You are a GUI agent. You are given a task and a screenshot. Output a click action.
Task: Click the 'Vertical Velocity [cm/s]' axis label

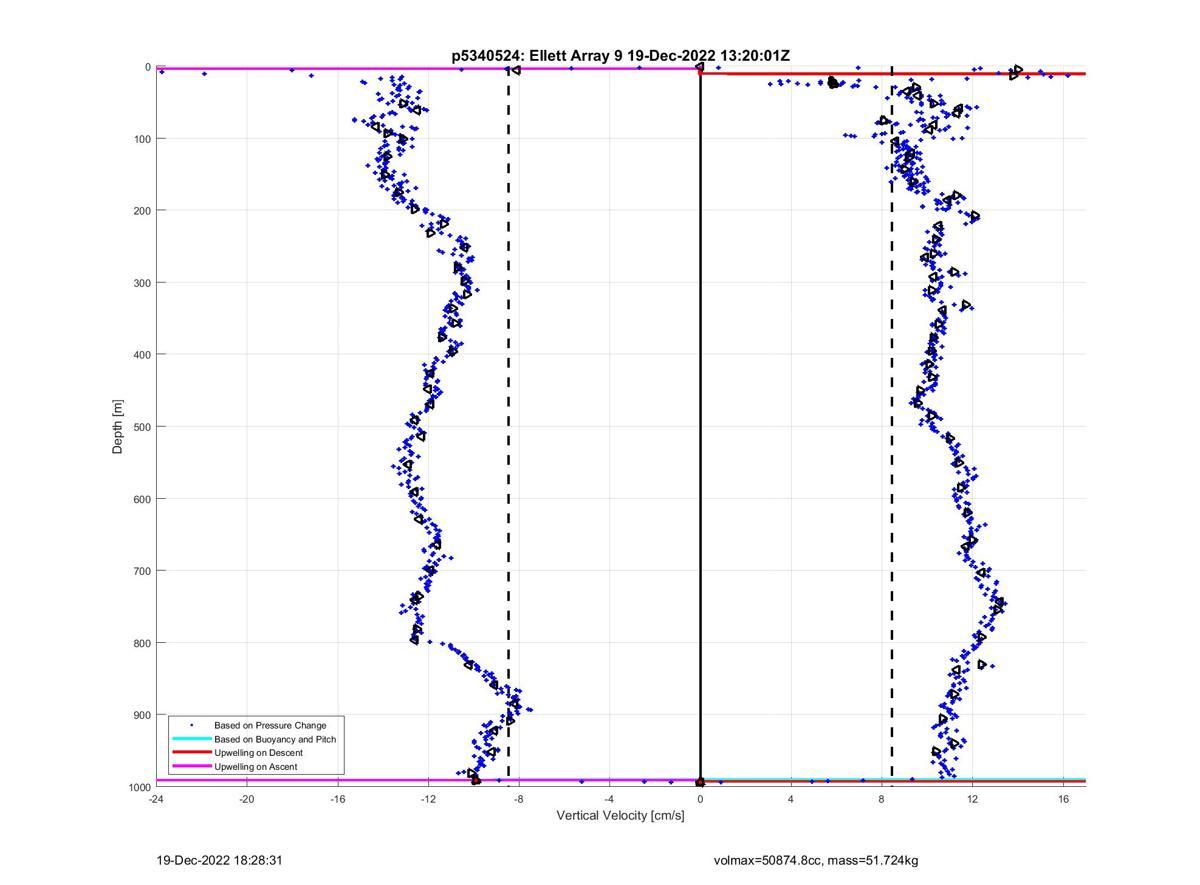(x=621, y=816)
